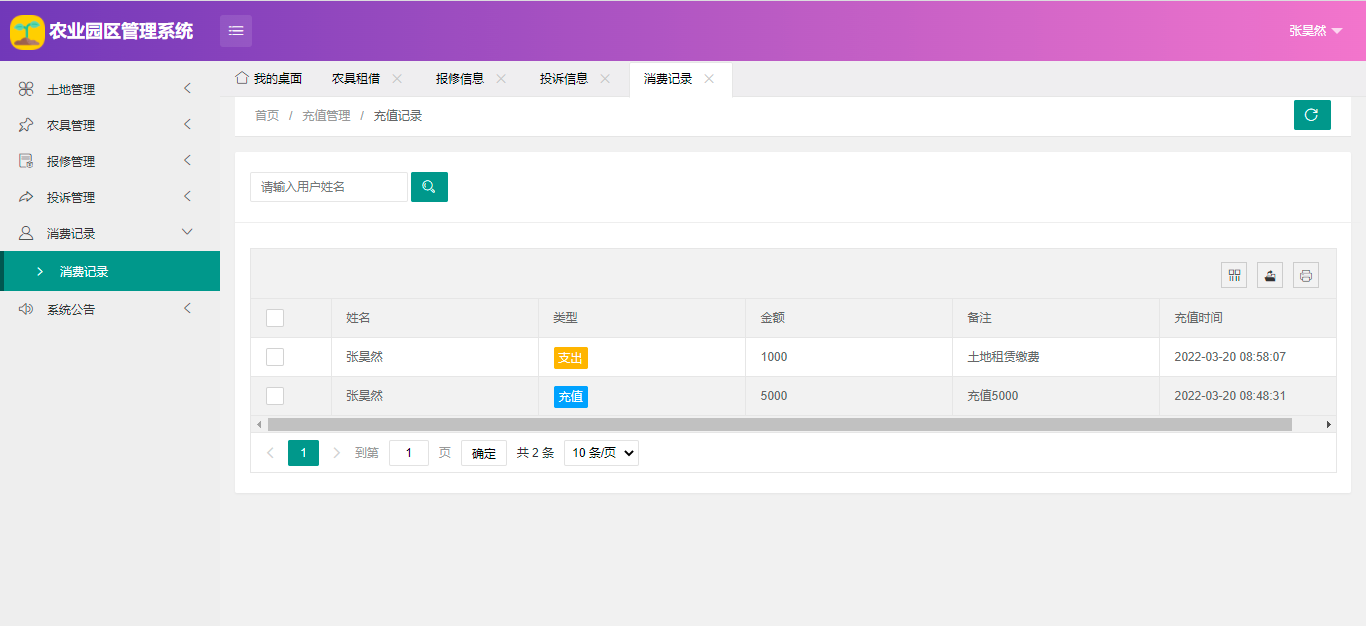Click the 首页 breadcrumb link

(267, 116)
